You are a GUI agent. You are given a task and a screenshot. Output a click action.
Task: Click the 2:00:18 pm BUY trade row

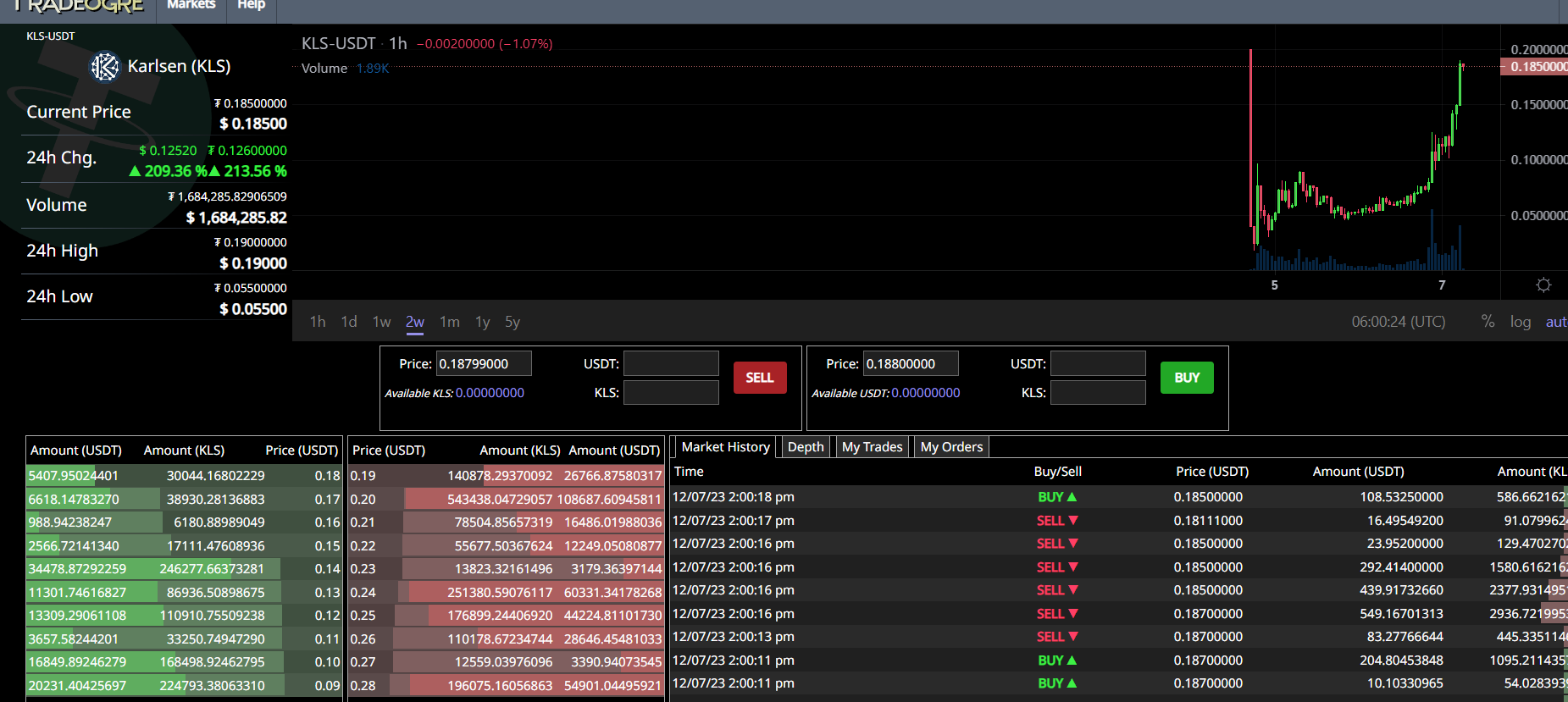click(x=1118, y=497)
